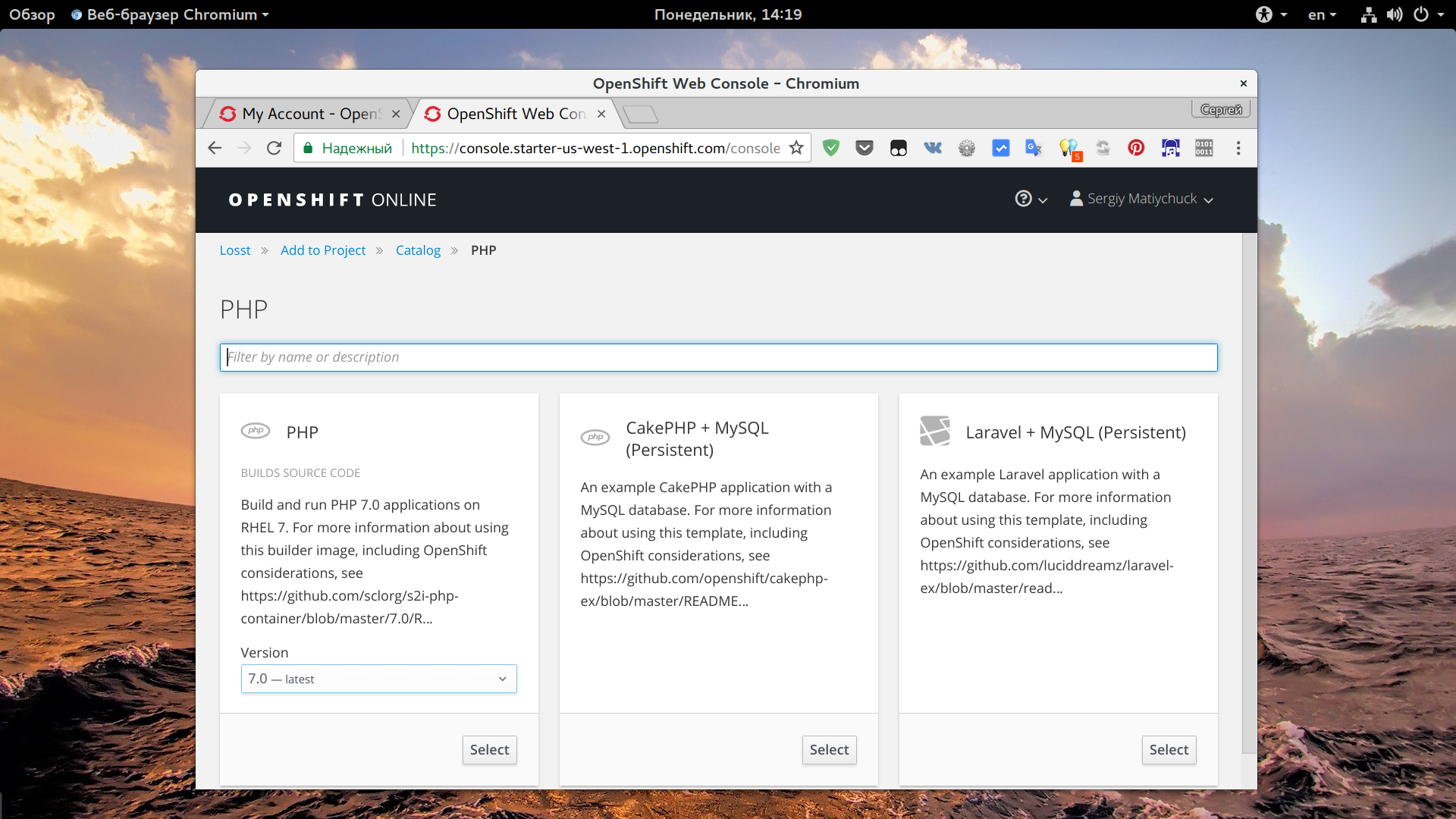The height and width of the screenshot is (819, 1456).
Task: Focus the filter by name field
Action: pyautogui.click(x=718, y=357)
